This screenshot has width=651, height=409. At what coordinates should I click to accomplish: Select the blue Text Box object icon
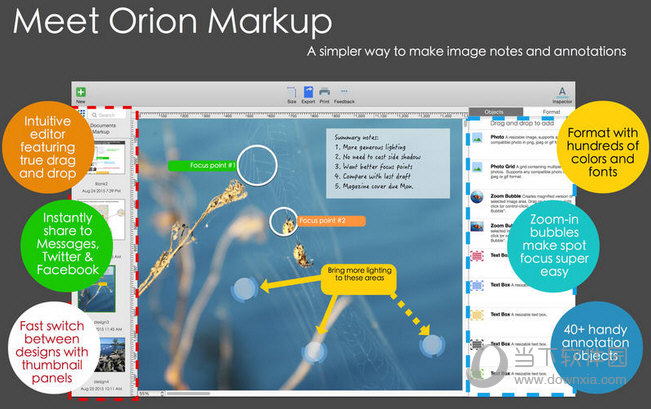[x=477, y=285]
